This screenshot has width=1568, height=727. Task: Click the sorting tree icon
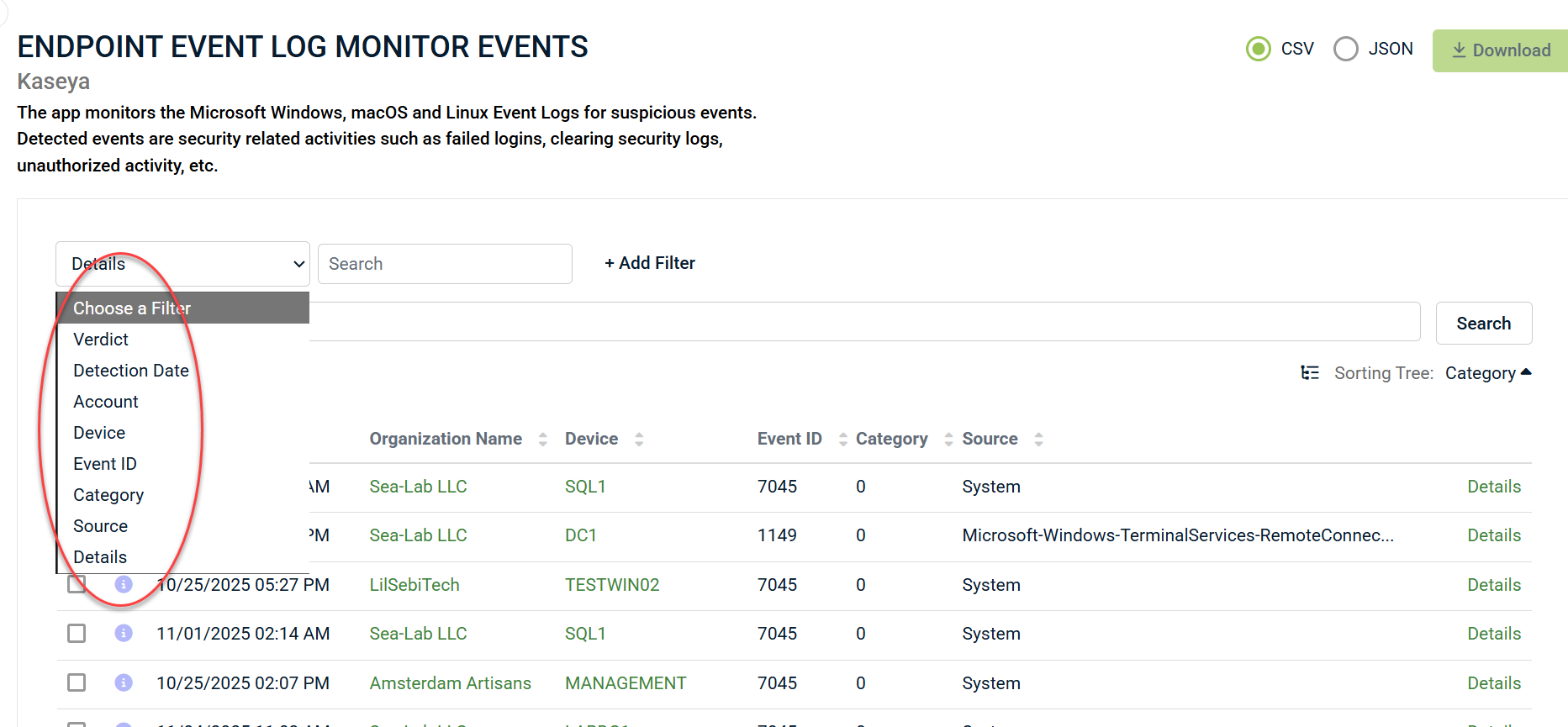1309,373
